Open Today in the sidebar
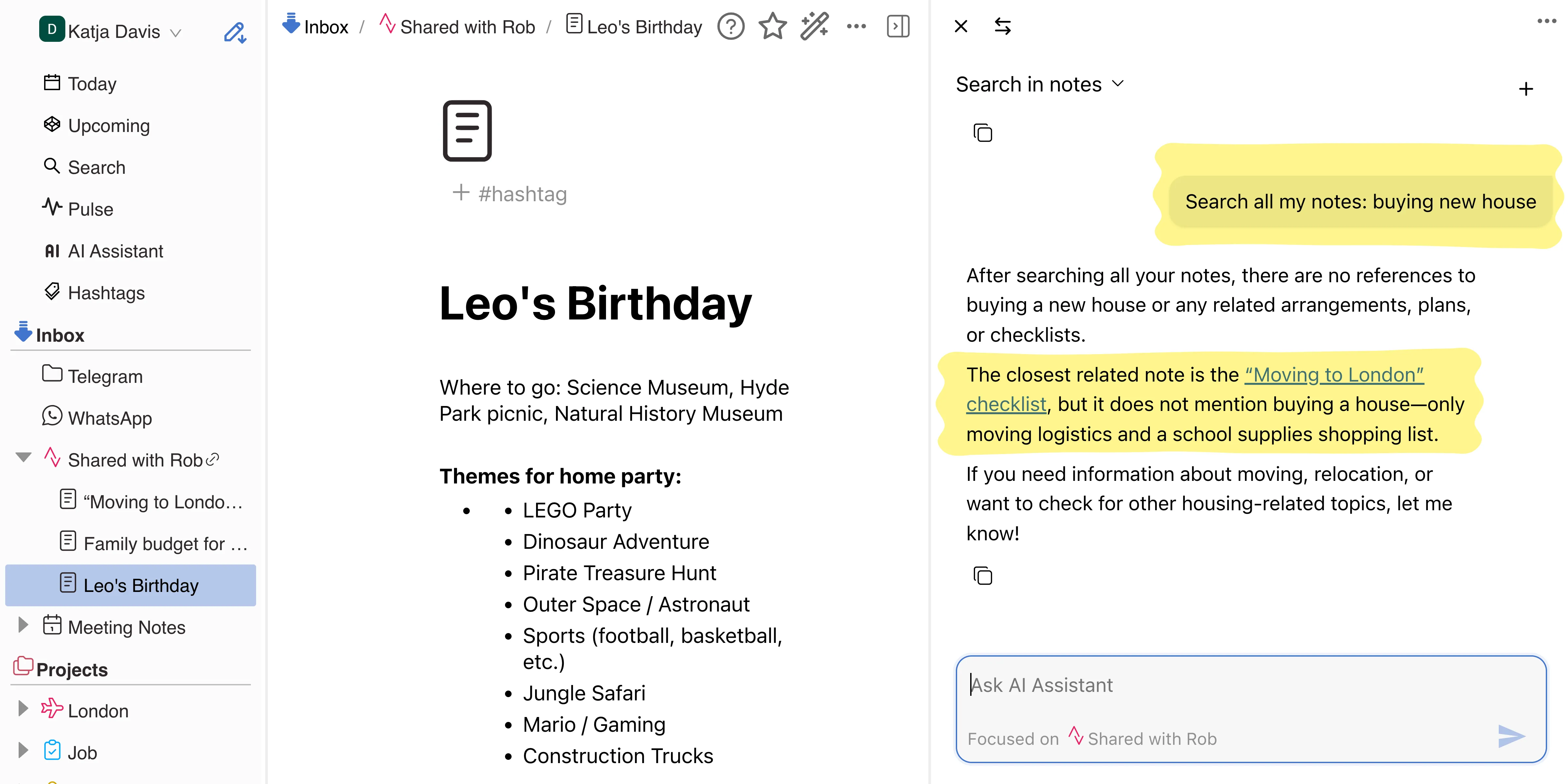This screenshot has height=784, width=1568. 92,83
